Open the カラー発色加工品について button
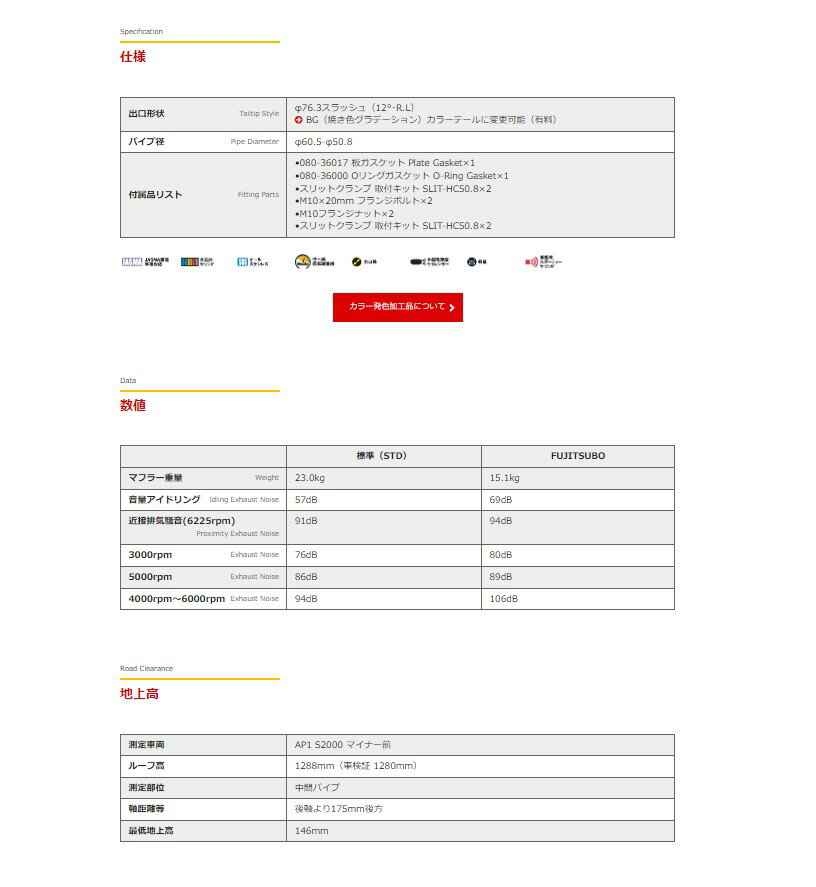 click(397, 307)
